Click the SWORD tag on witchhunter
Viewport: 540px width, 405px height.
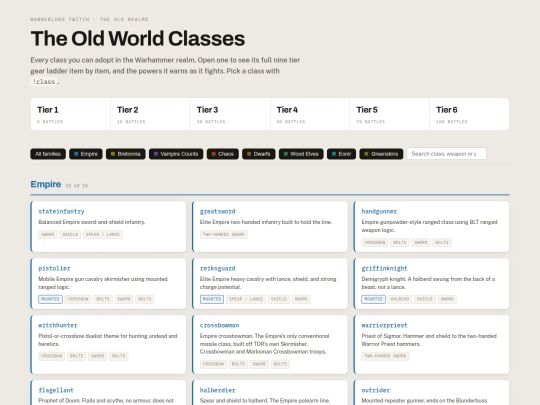(x=97, y=356)
